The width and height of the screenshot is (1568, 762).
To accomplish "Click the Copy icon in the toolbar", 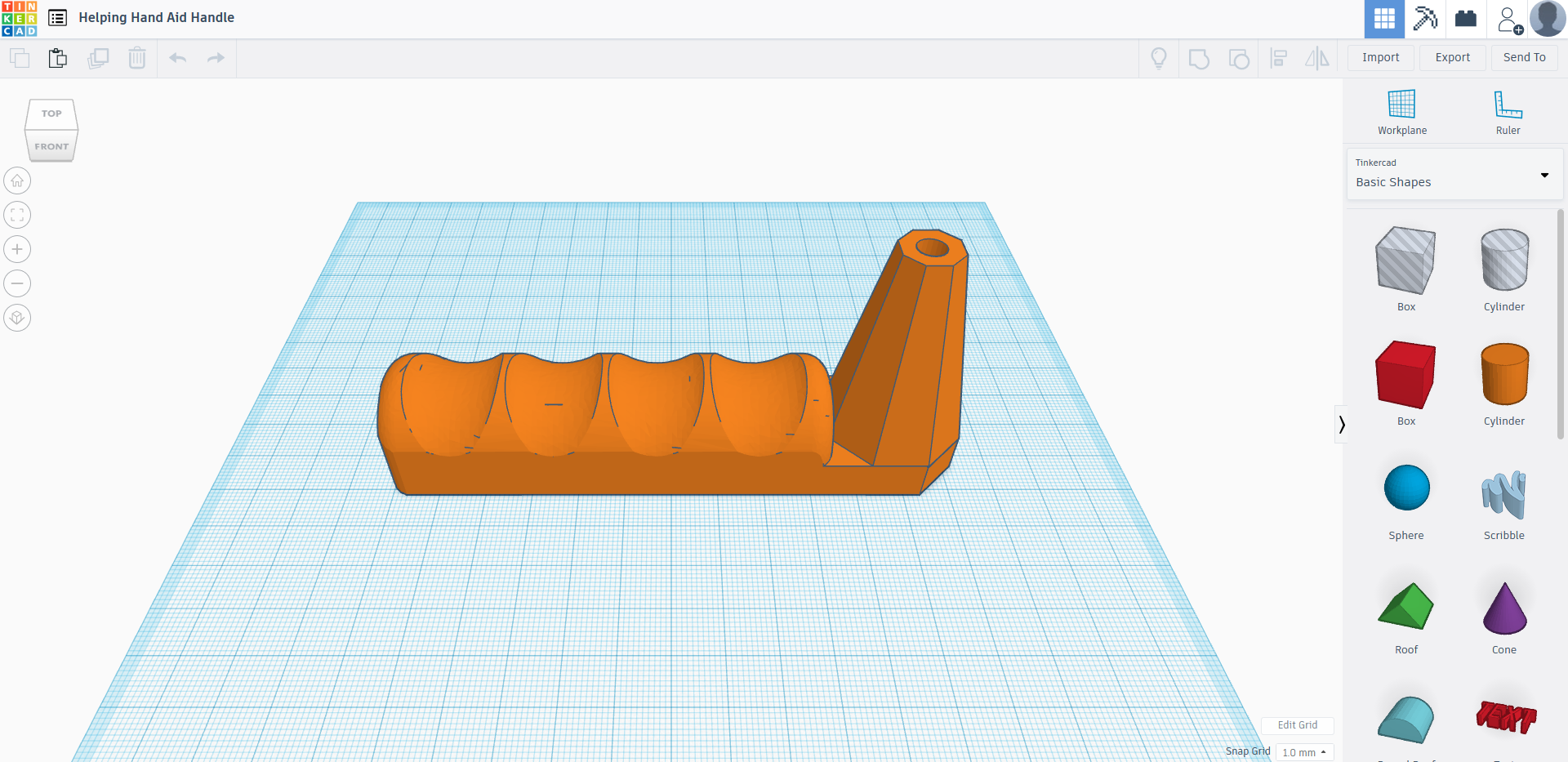I will (20, 58).
